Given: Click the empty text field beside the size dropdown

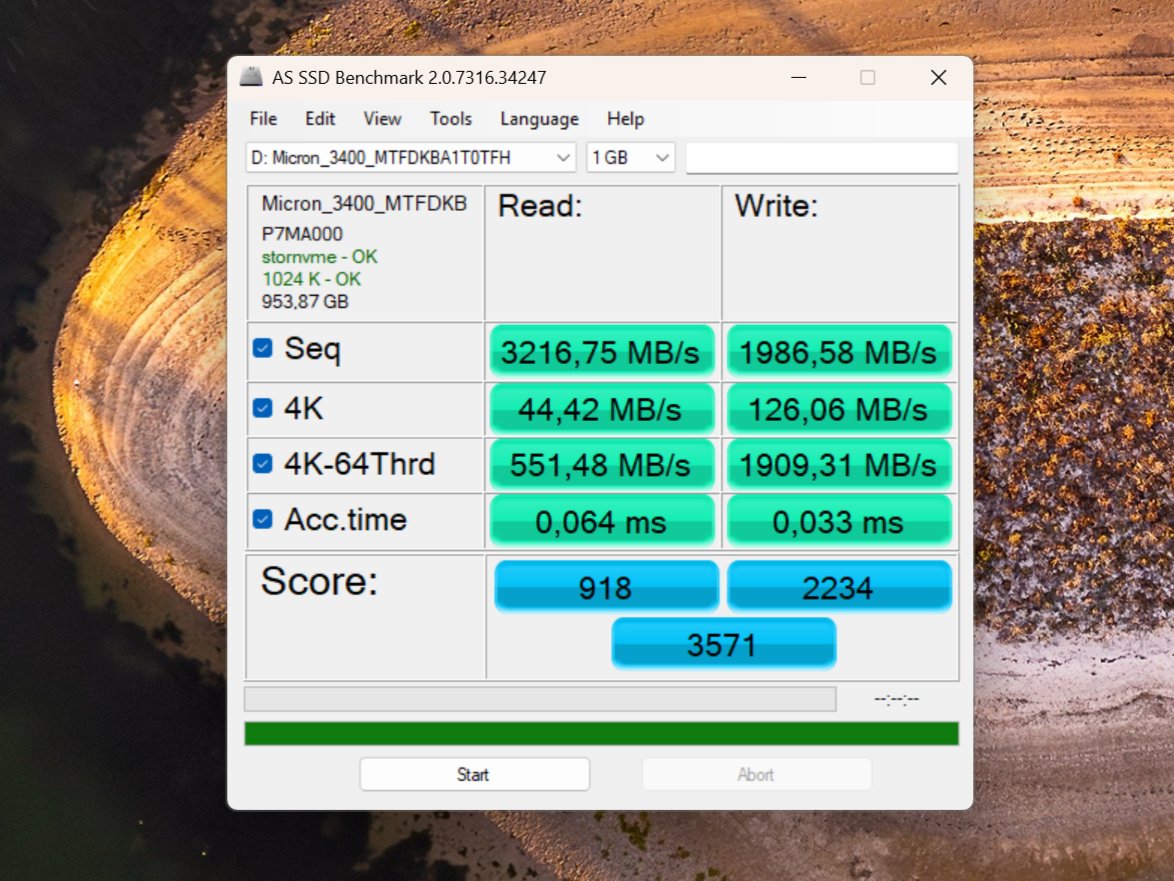Looking at the screenshot, I should click(x=821, y=158).
